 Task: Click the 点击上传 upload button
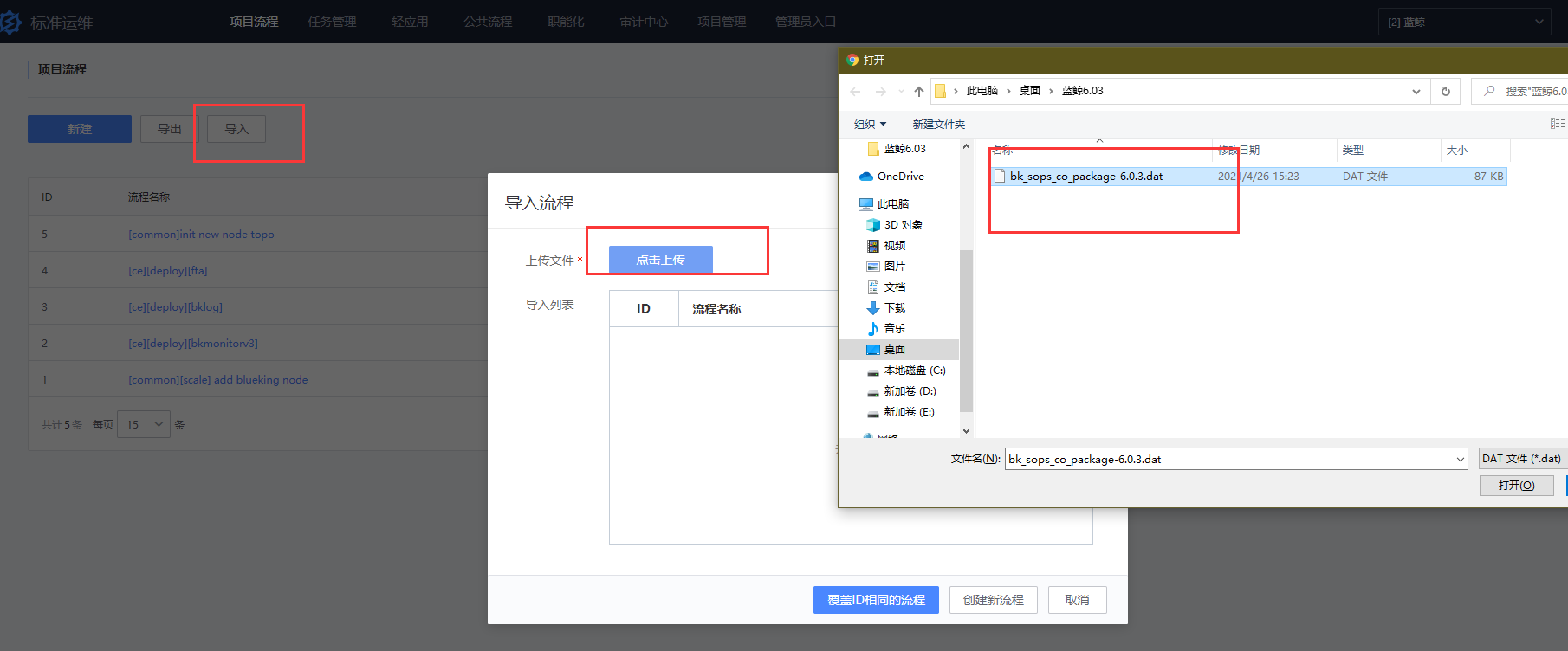click(x=661, y=260)
